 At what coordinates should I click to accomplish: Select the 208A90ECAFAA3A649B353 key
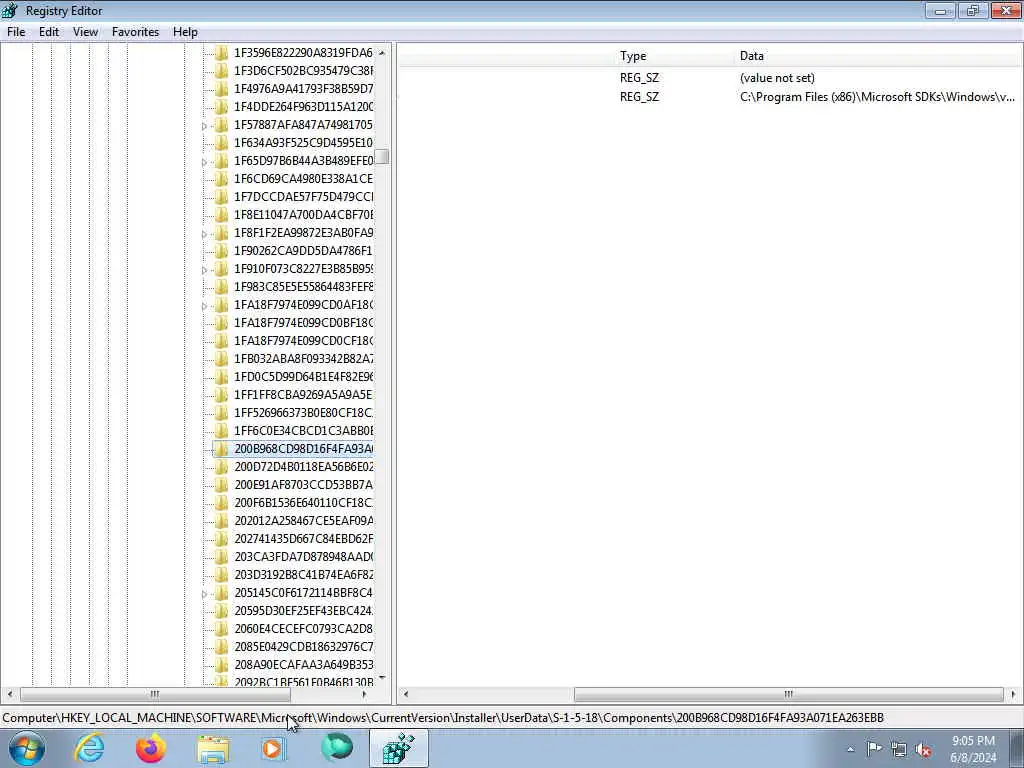[x=304, y=665]
